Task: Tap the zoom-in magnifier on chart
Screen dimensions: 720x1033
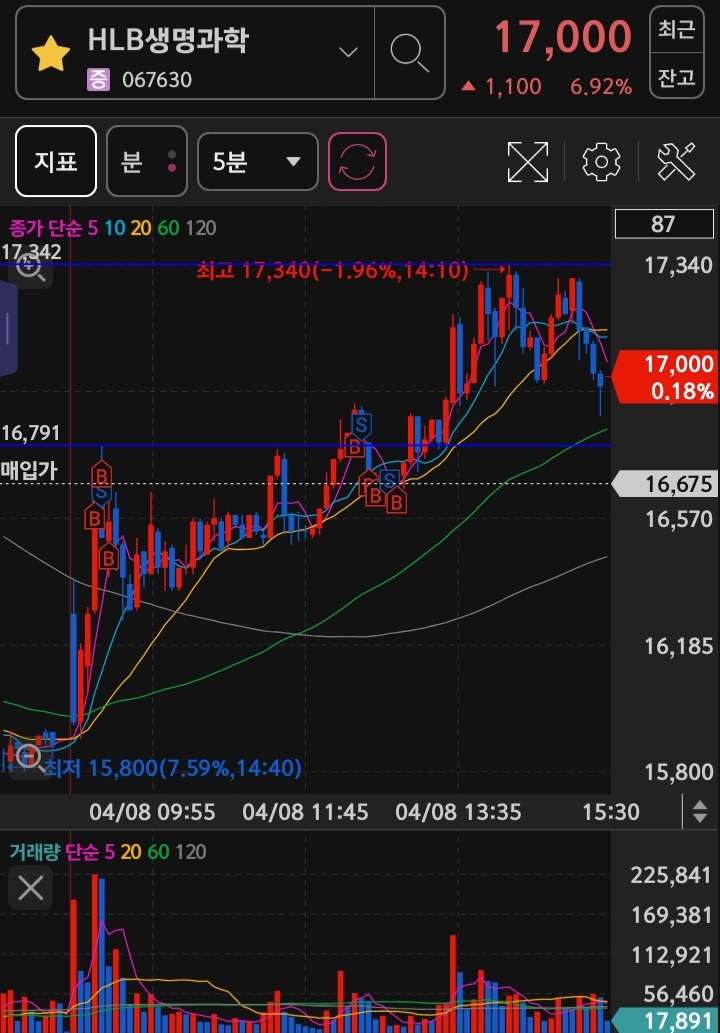Action: click(30, 268)
